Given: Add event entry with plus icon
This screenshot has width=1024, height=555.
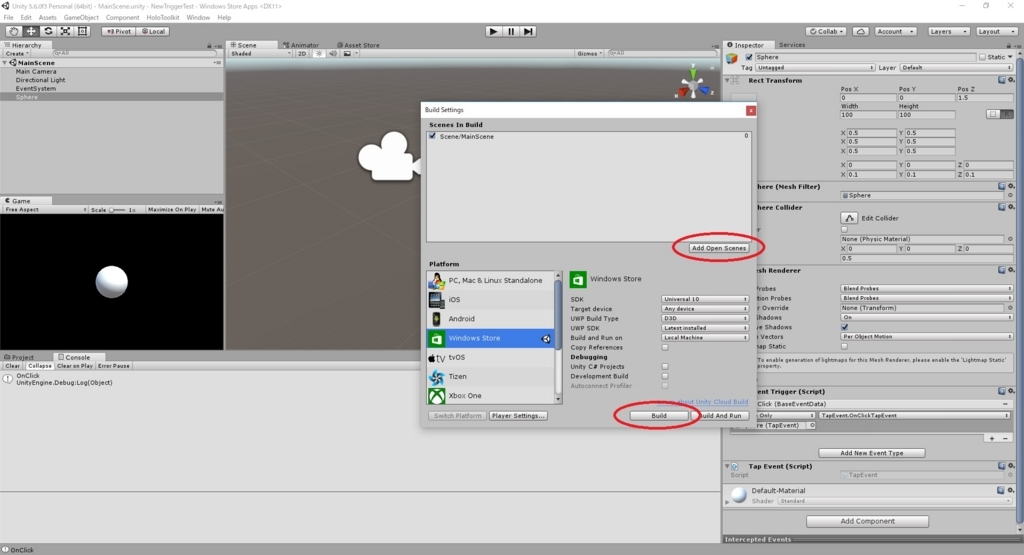Looking at the screenshot, I should (992, 438).
